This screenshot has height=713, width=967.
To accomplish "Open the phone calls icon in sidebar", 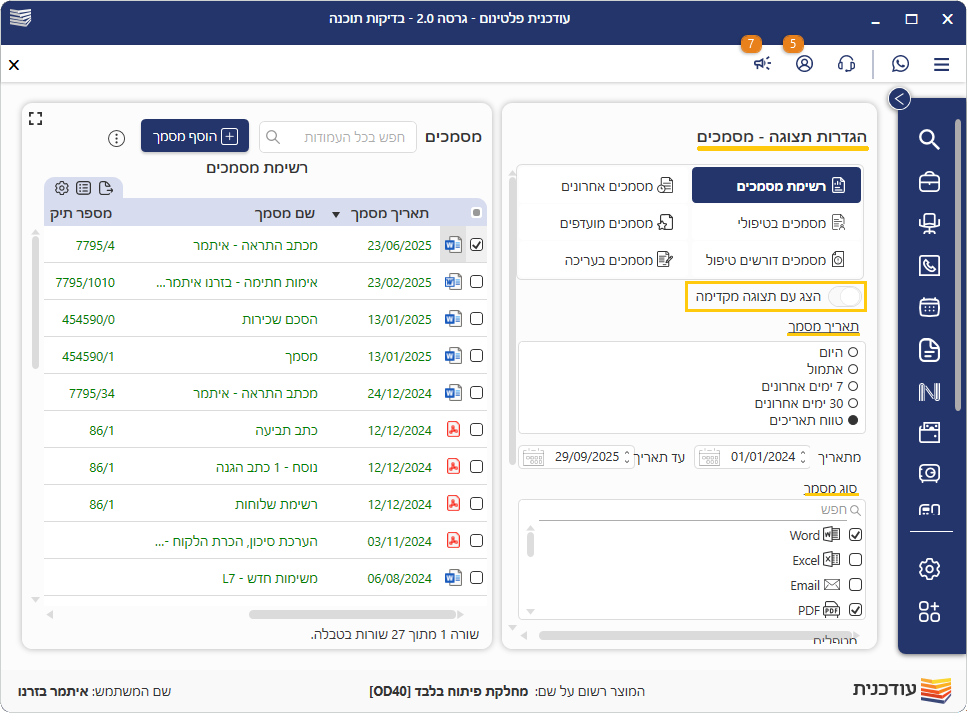I will point(929,266).
